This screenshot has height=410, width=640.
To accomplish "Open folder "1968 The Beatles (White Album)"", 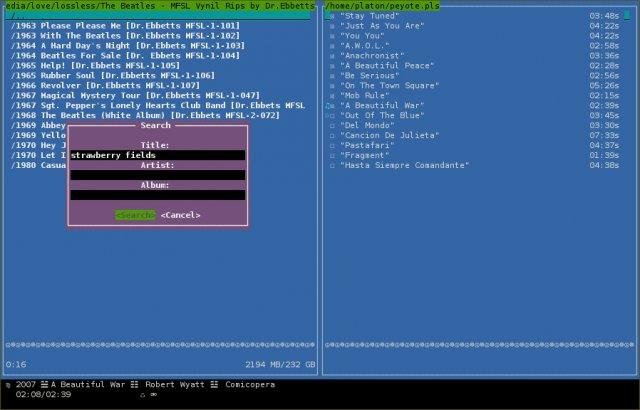I will tap(145, 115).
